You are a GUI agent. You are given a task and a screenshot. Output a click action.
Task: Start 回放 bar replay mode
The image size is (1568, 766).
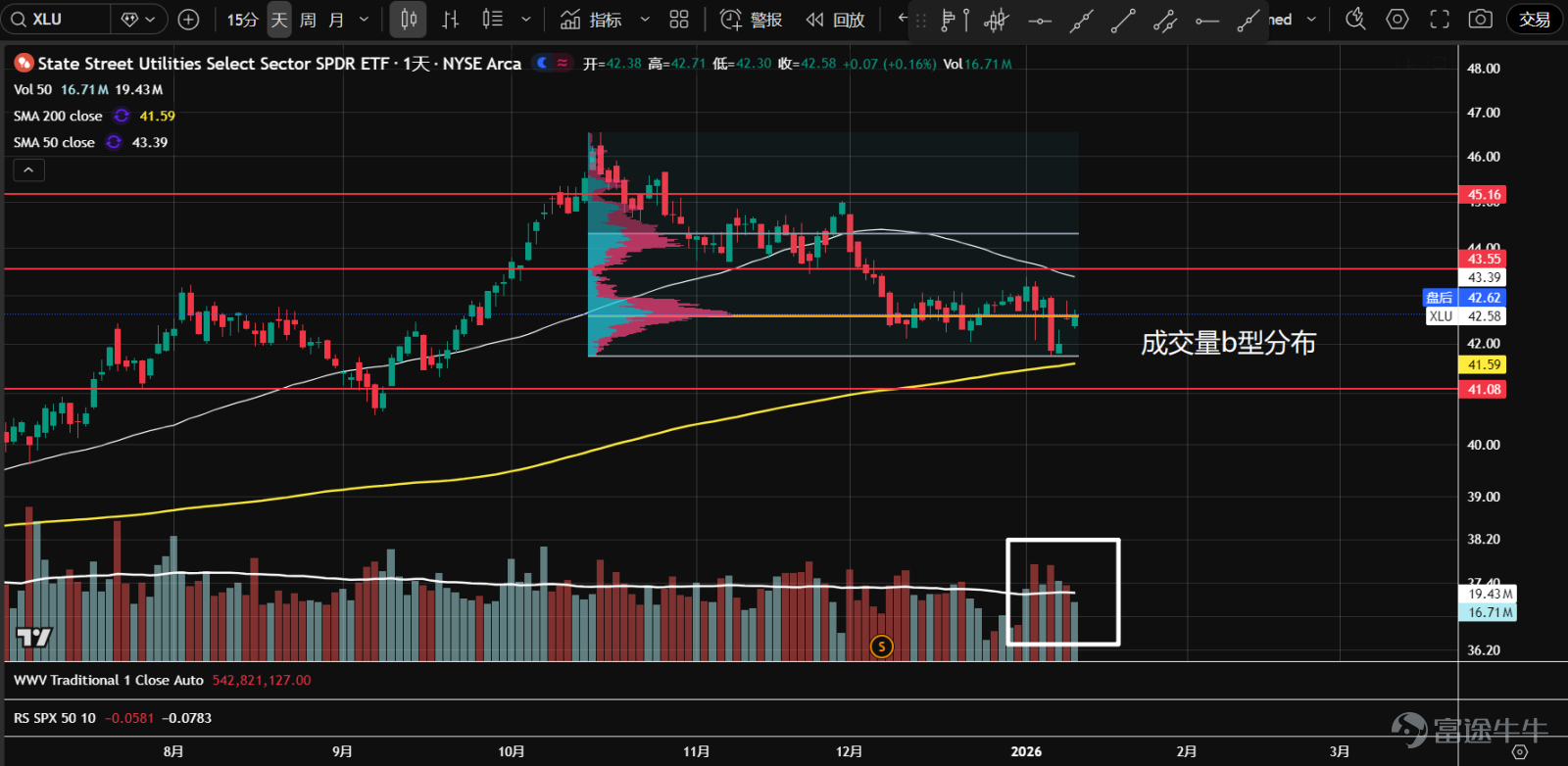[x=835, y=20]
